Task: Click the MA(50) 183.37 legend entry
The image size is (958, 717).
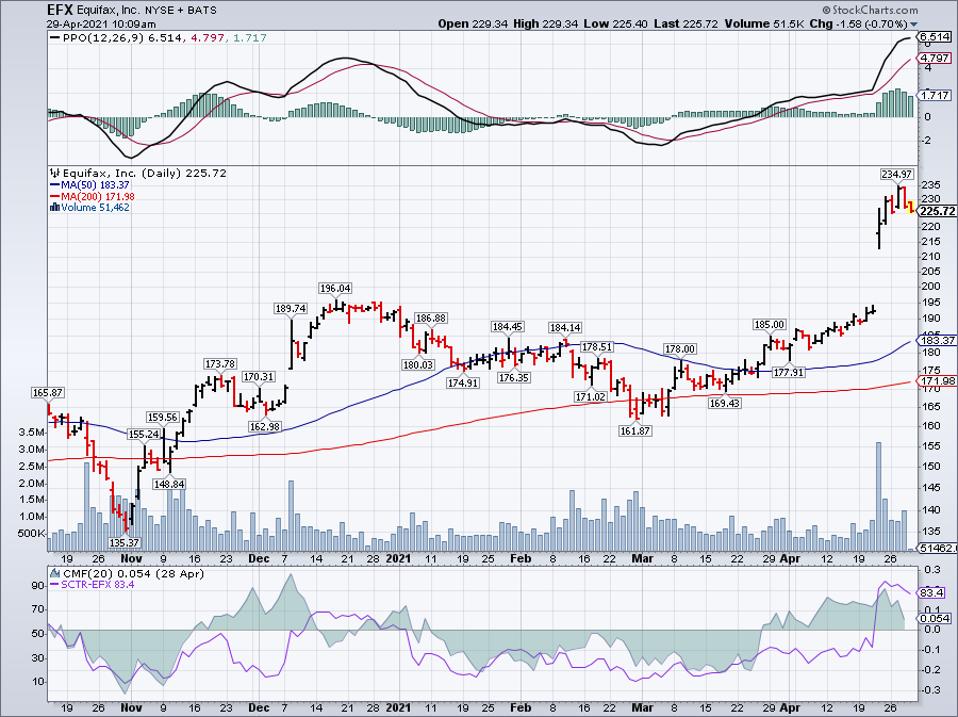Action: click(95, 185)
